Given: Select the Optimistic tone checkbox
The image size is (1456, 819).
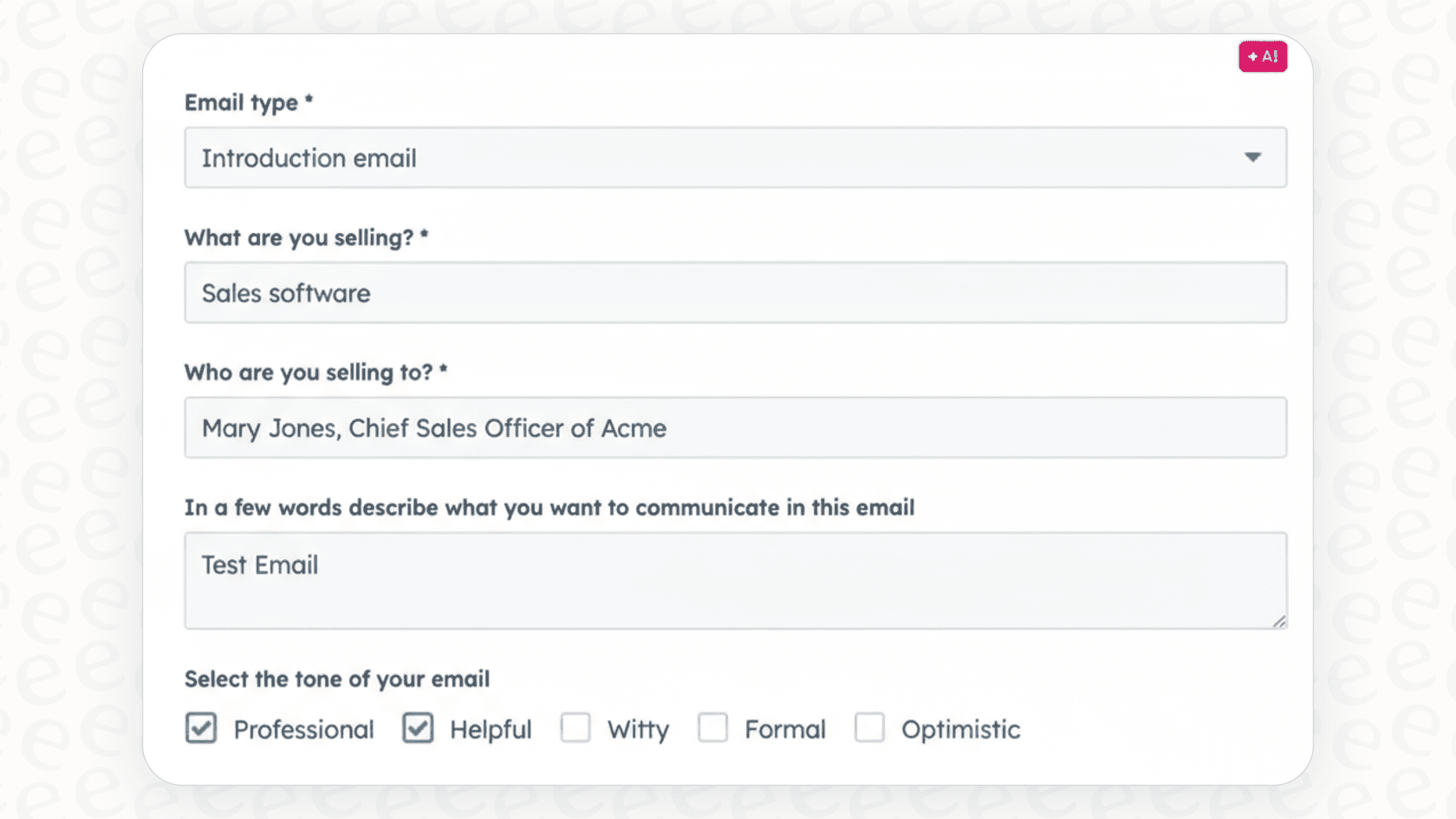Looking at the screenshot, I should (870, 729).
